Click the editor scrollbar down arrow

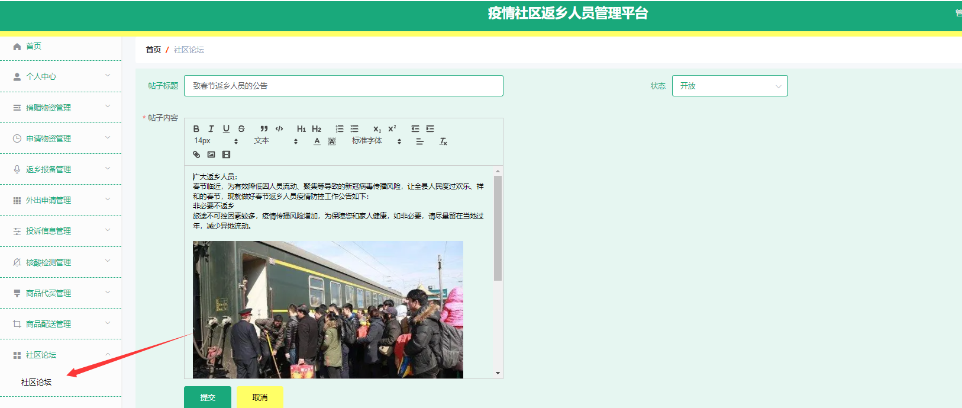[x=498, y=372]
